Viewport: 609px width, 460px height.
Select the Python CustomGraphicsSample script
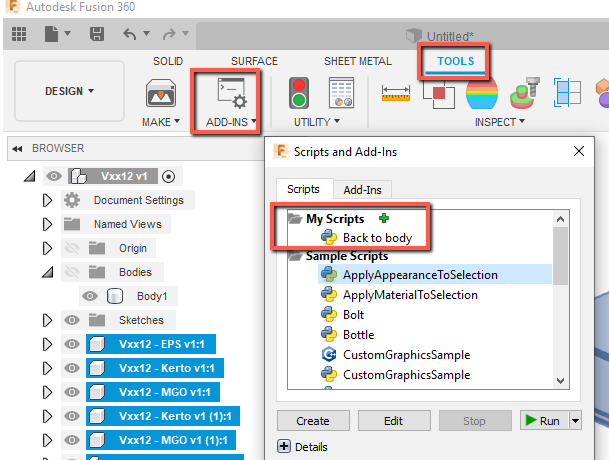point(406,375)
